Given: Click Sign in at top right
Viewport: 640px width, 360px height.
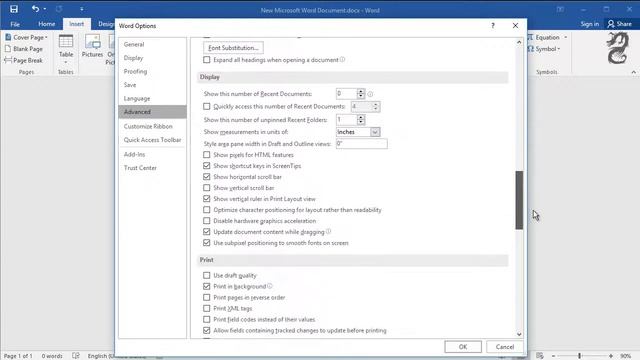Looking at the screenshot, I should (590, 24).
